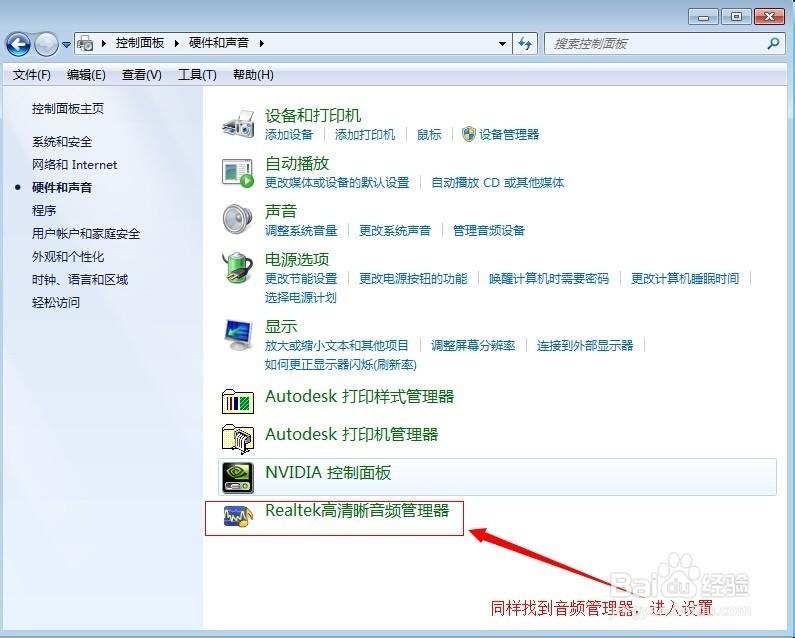Expand arrow after 控制面板 in breadcrumb

pos(176,44)
